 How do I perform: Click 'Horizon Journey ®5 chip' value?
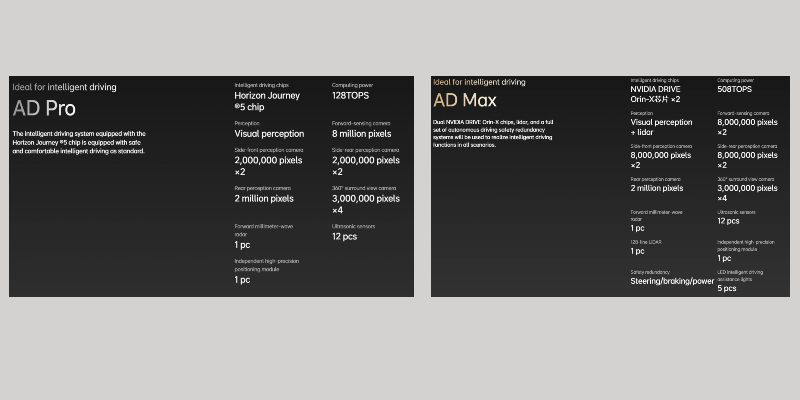267,101
